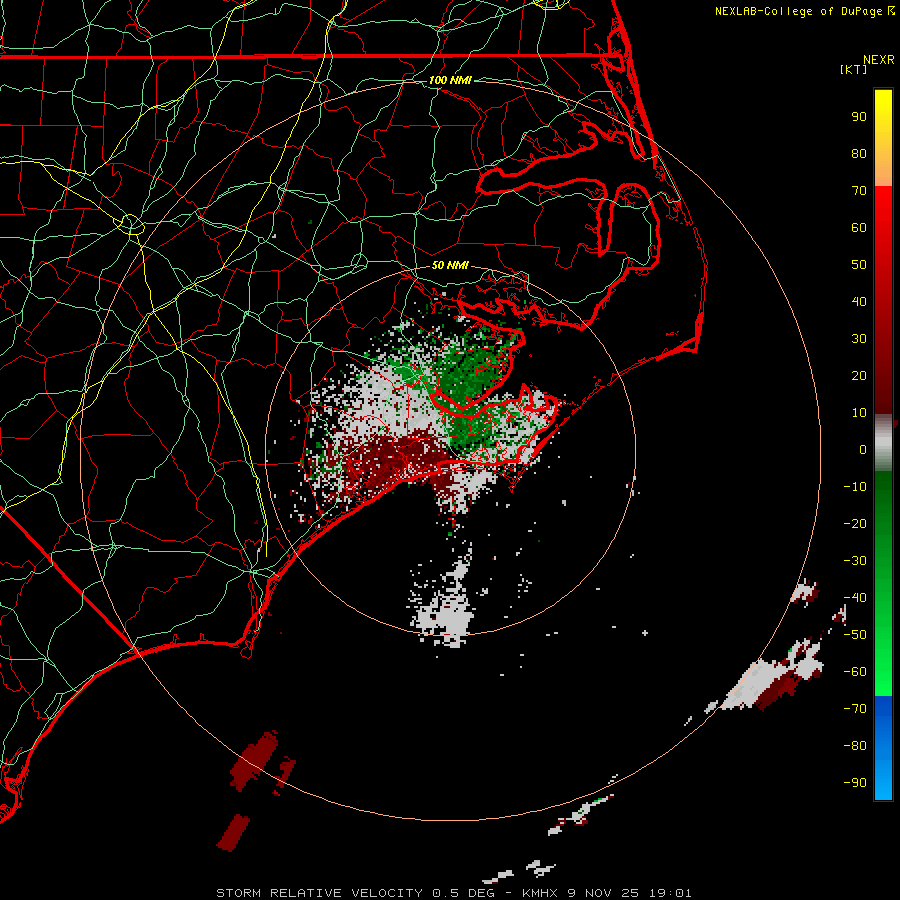This screenshot has width=900, height=900.
Task: Click the KMHX station identifier
Action: pyautogui.click(x=540, y=893)
